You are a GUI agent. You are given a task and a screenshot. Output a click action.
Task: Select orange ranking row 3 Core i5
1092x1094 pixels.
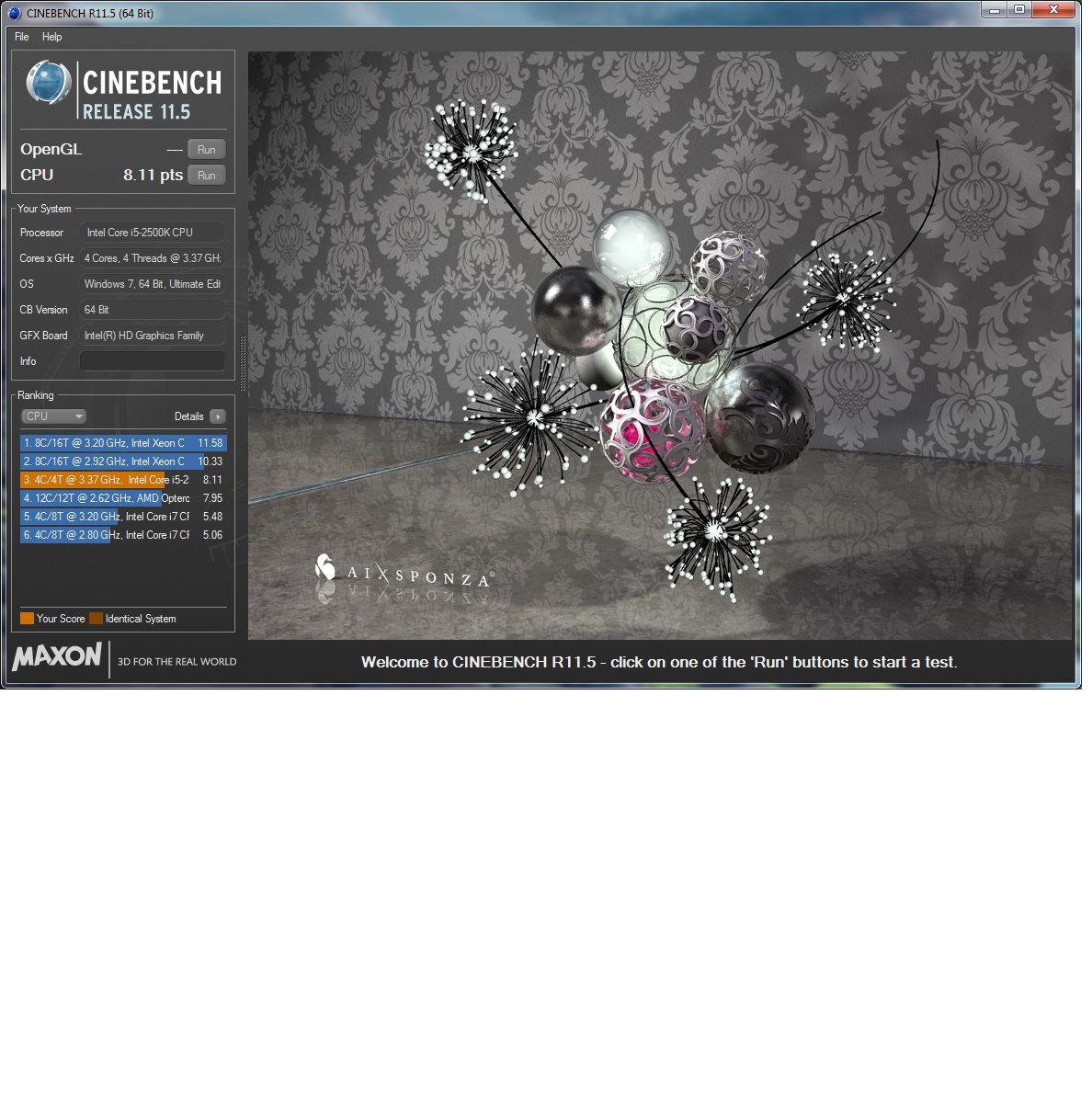[123, 480]
